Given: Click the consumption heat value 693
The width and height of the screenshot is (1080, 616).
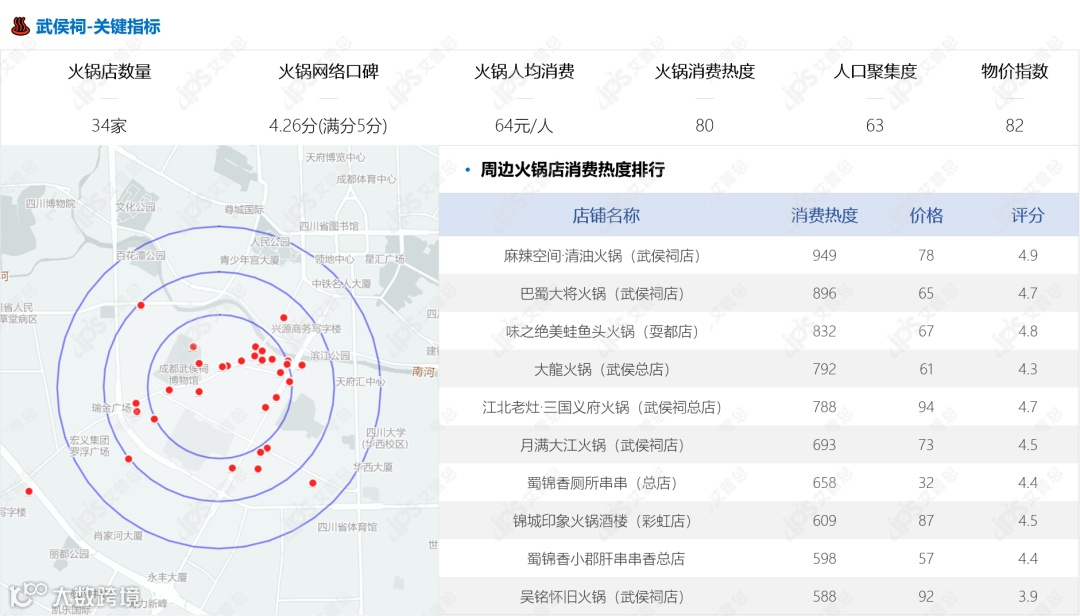Looking at the screenshot, I should [824, 445].
